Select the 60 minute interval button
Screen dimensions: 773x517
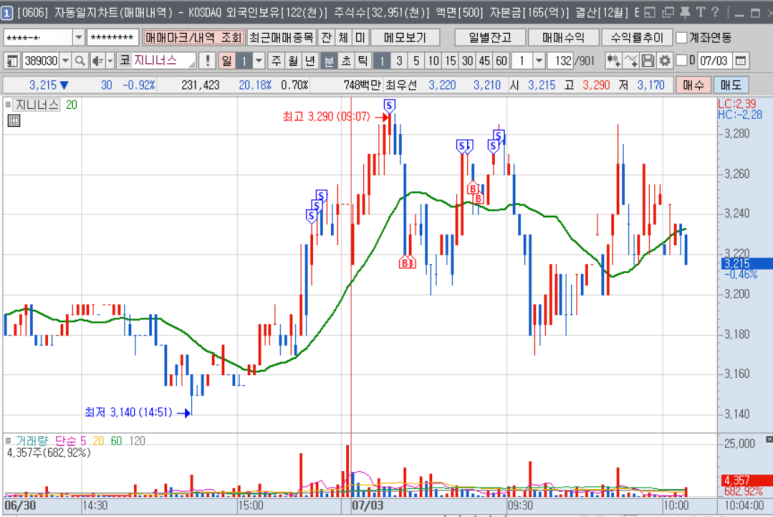tap(501, 61)
